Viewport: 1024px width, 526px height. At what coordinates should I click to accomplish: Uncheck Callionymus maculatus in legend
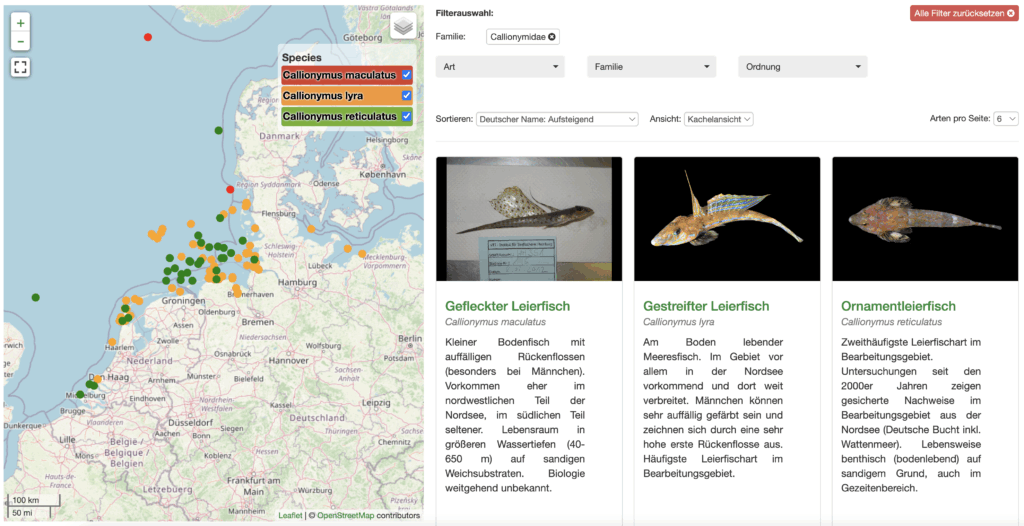coord(407,75)
